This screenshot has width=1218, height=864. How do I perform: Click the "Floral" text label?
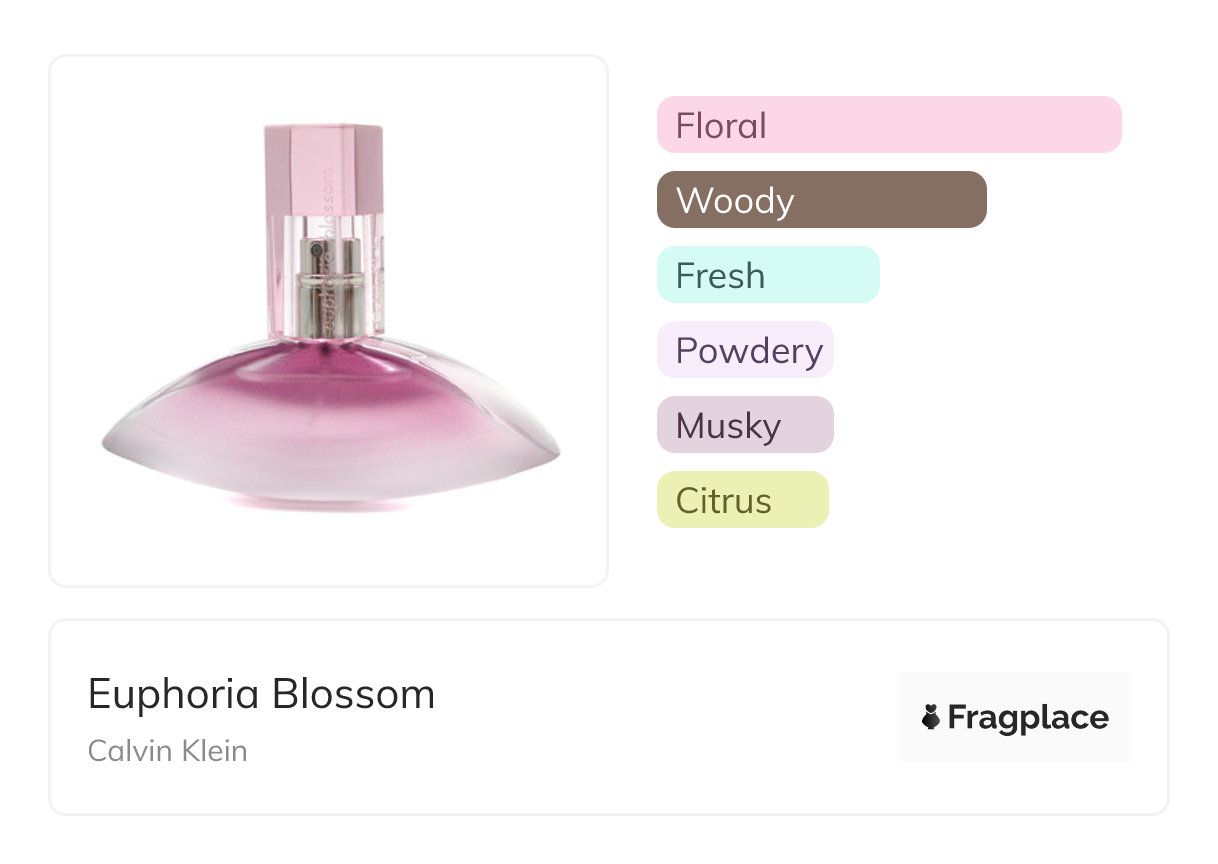click(x=721, y=126)
